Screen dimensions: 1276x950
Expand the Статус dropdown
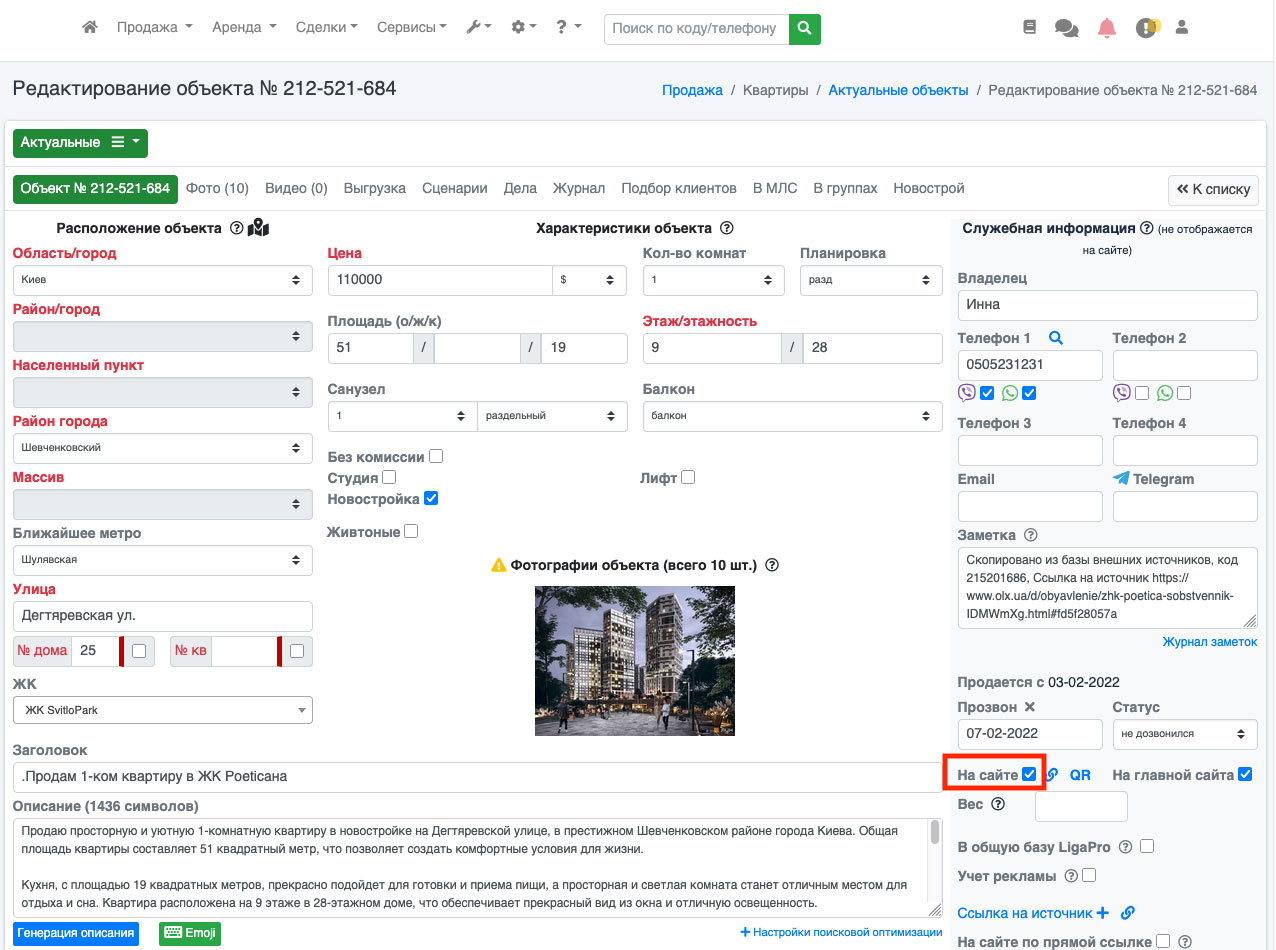point(1185,734)
